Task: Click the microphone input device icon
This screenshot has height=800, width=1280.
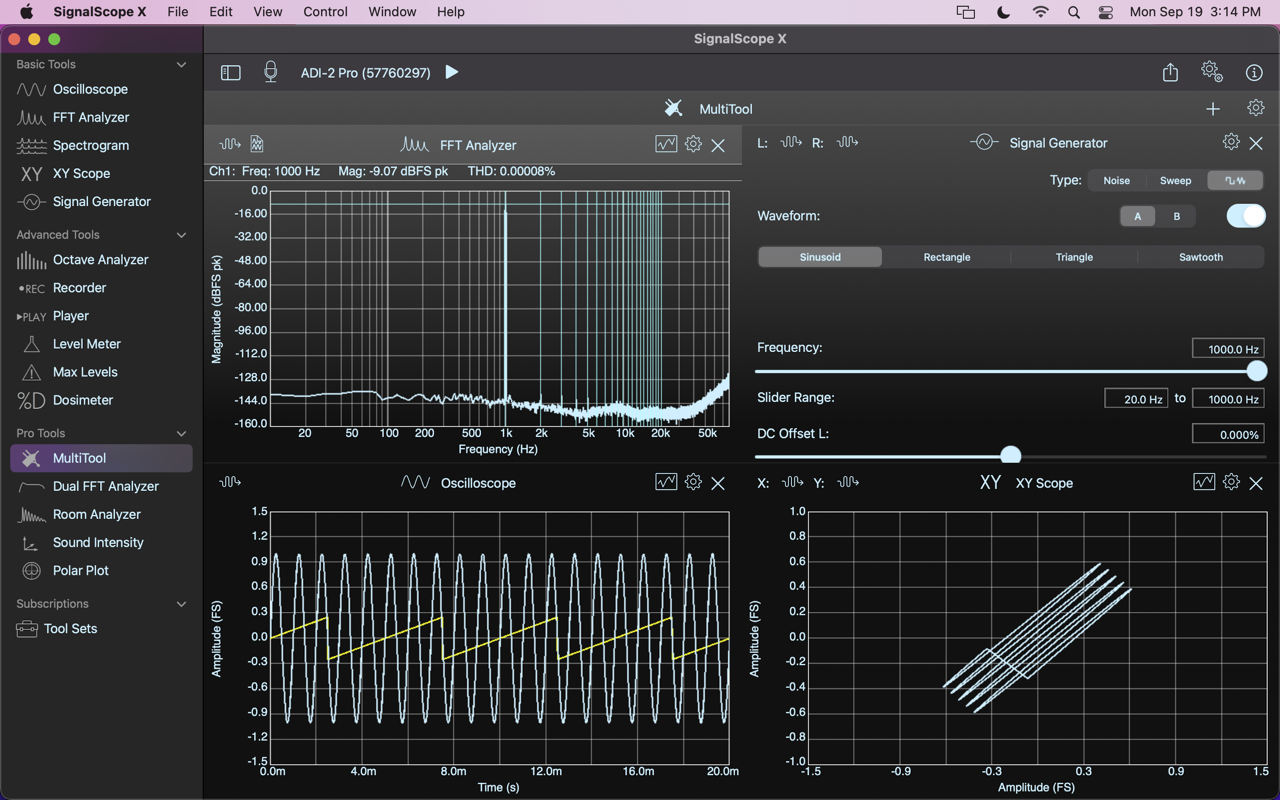Action: pyautogui.click(x=270, y=72)
